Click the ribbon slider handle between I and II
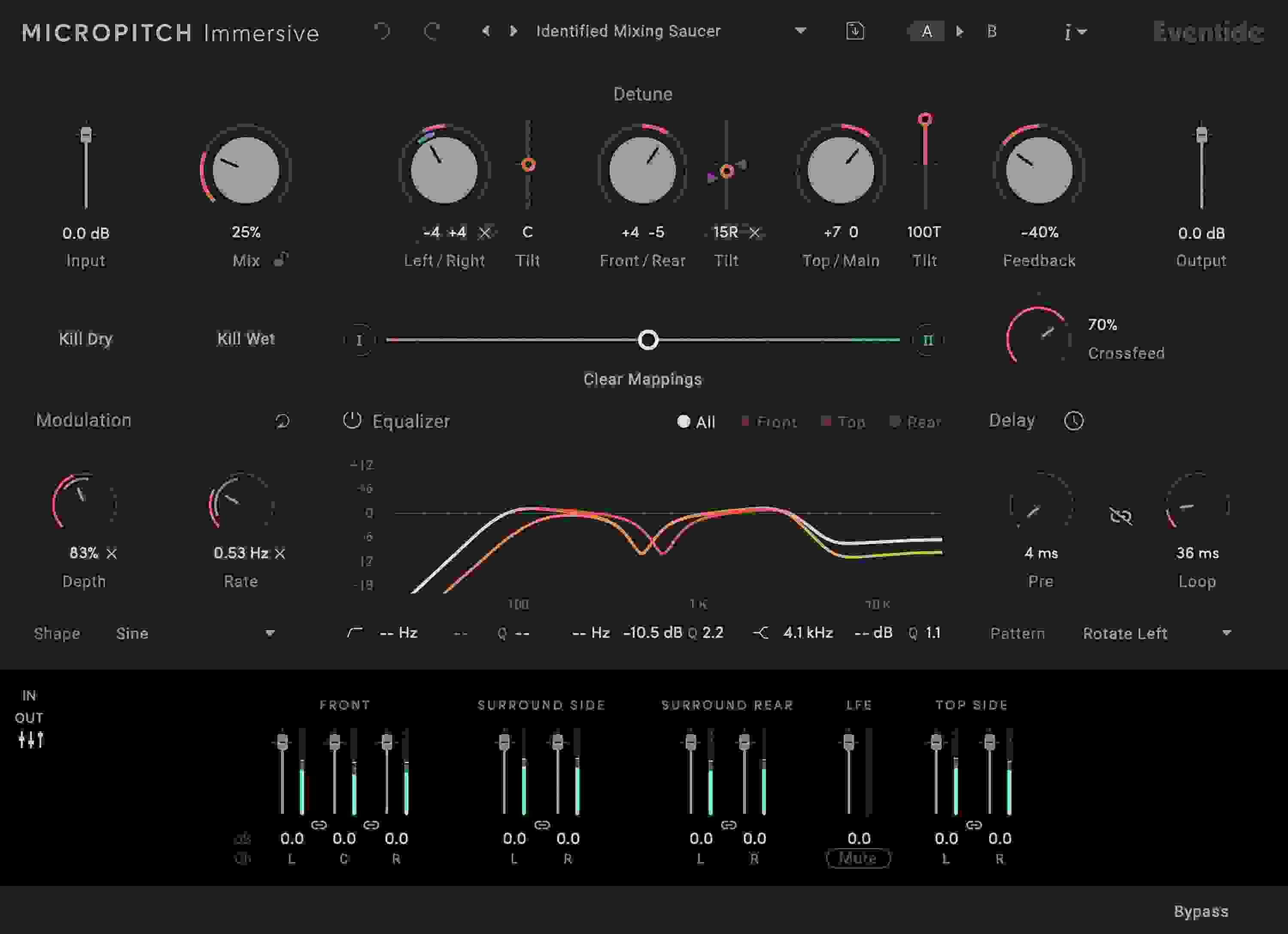 [x=649, y=339]
